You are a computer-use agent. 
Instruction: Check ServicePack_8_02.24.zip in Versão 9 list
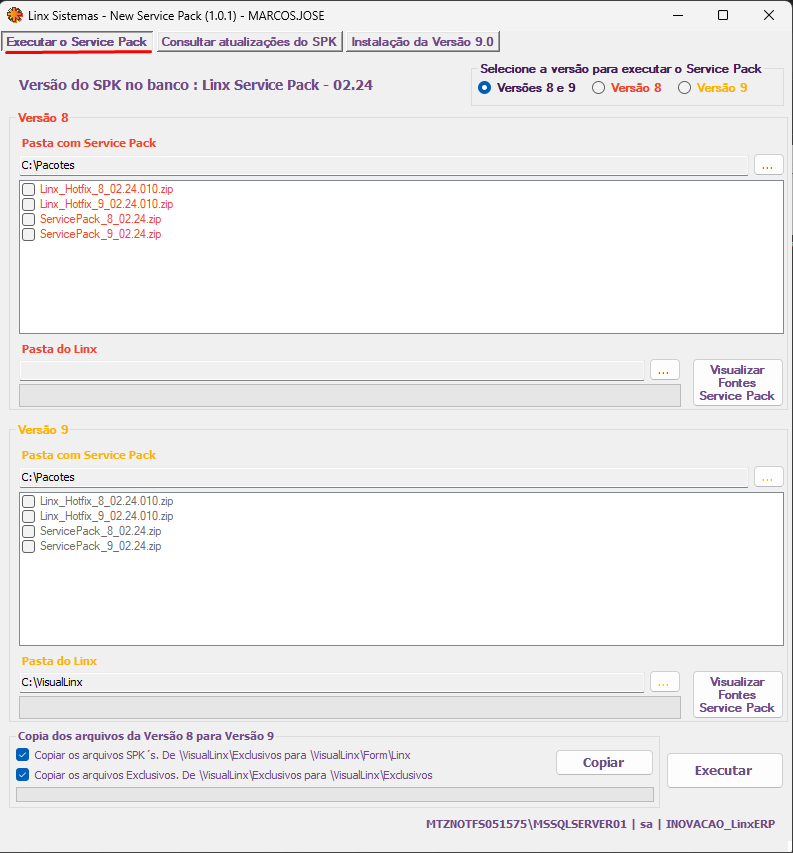28,531
